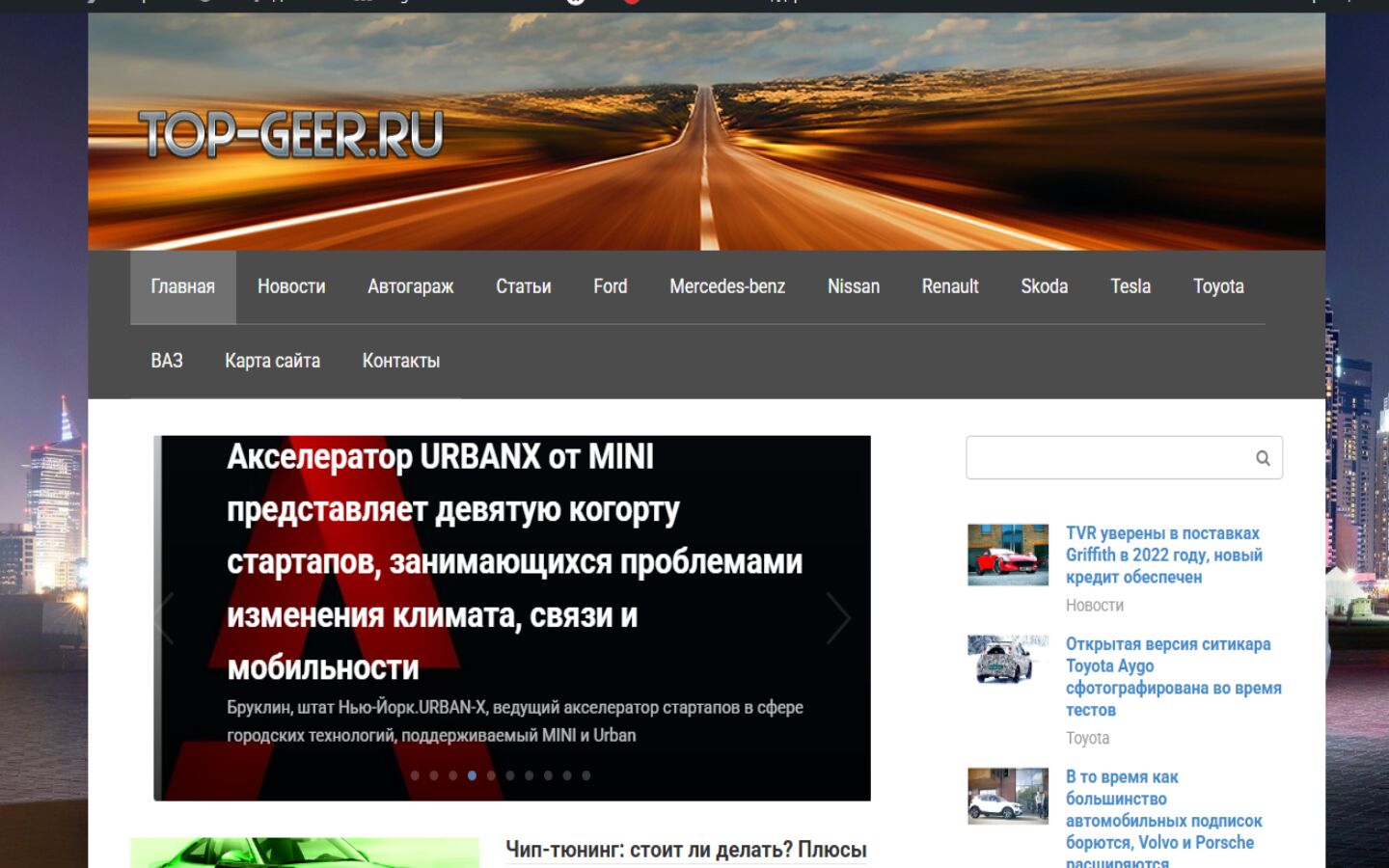The height and width of the screenshot is (868, 1389).
Task: Open Открытая версия ситикара Toyota Aygo article
Action: [x=1173, y=677]
